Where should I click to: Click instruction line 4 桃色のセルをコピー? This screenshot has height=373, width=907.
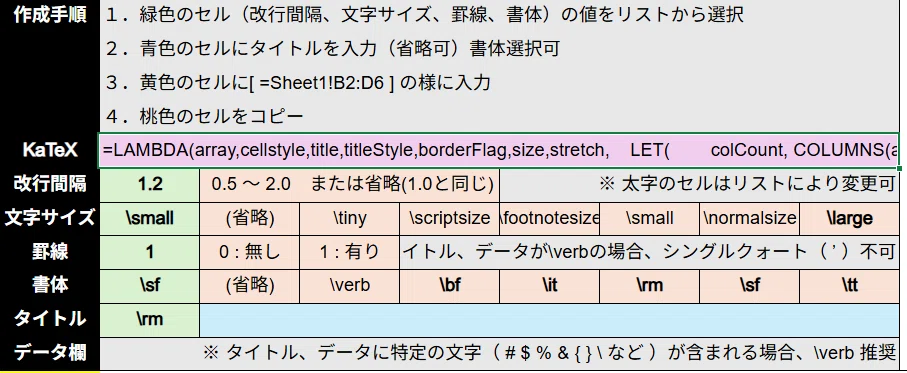pyautogui.click(x=205, y=117)
